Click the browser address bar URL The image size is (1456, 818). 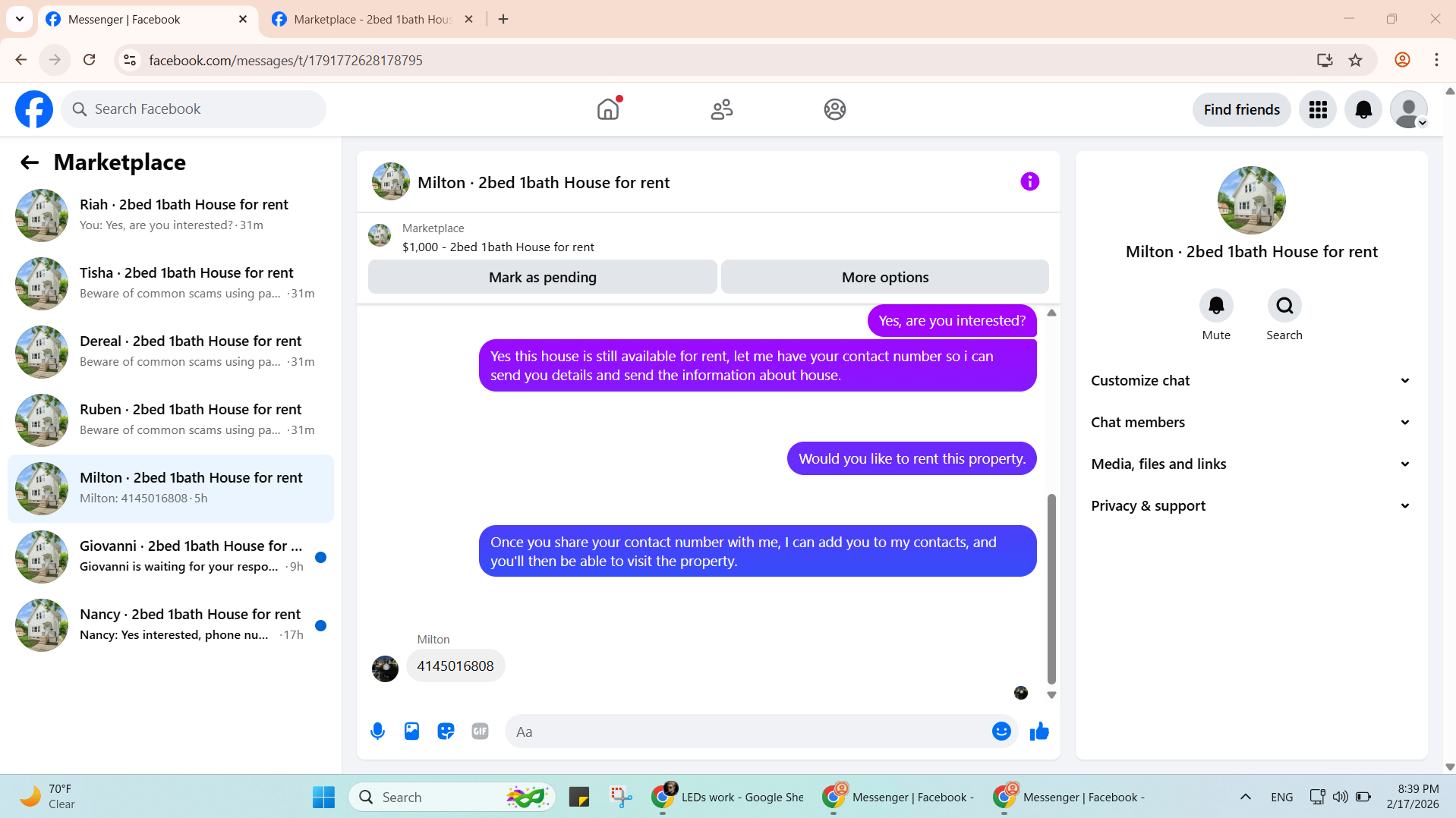[285, 60]
